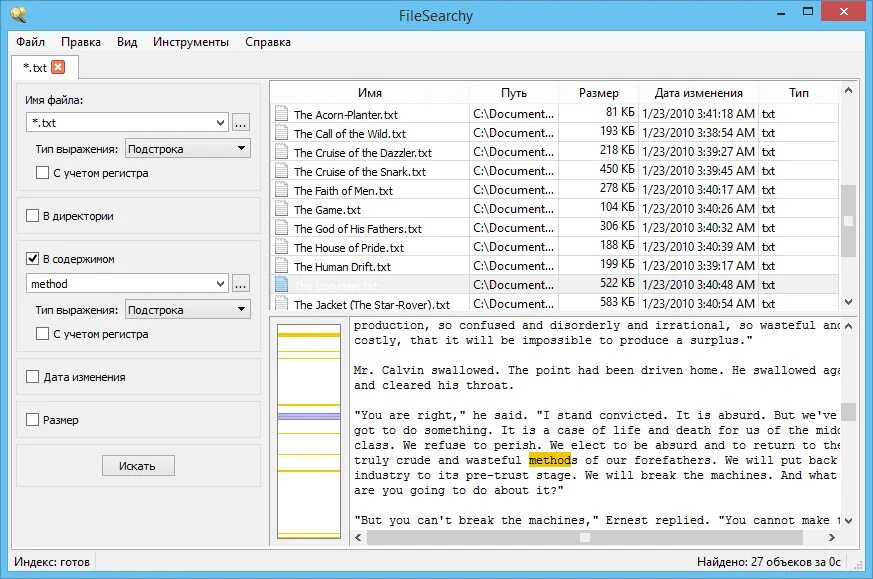
Task: Uncheck В содержимом checkbox
Action: tap(32, 258)
